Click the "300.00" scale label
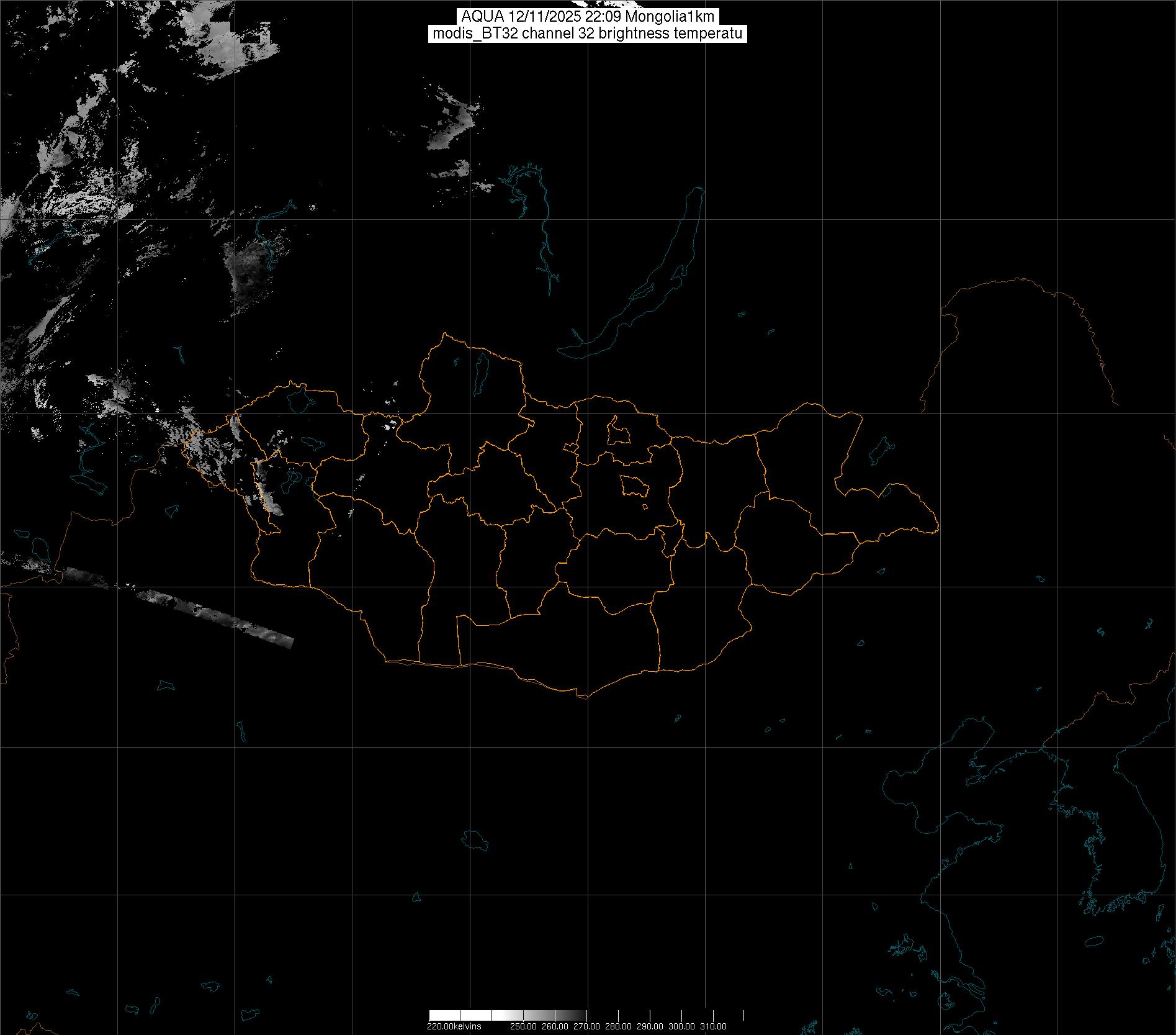Screen dimensions: 1176x1035 (x=681, y=1026)
